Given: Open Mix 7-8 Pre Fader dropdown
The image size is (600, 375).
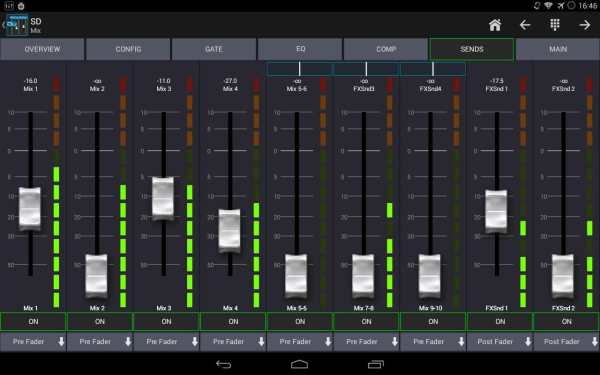Looking at the screenshot, I should pyautogui.click(x=367, y=342).
